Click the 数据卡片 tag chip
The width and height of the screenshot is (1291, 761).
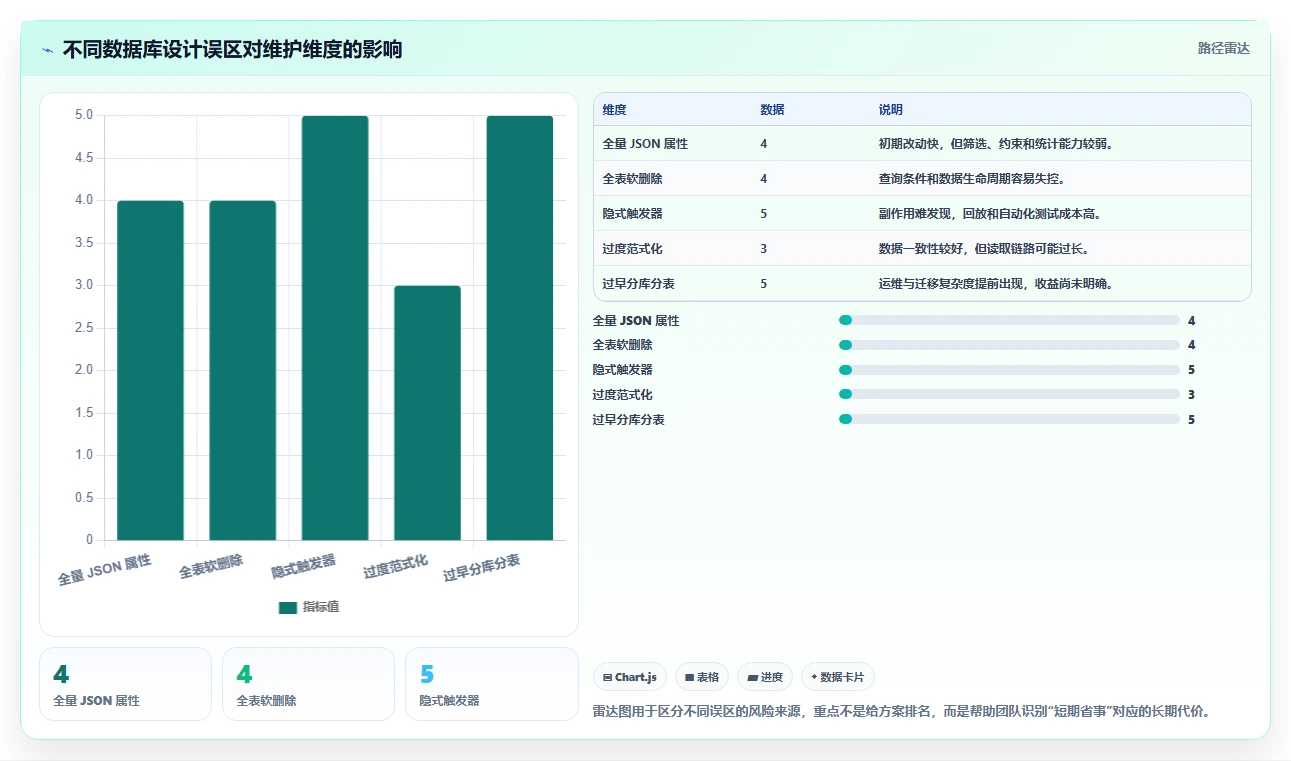(838, 677)
